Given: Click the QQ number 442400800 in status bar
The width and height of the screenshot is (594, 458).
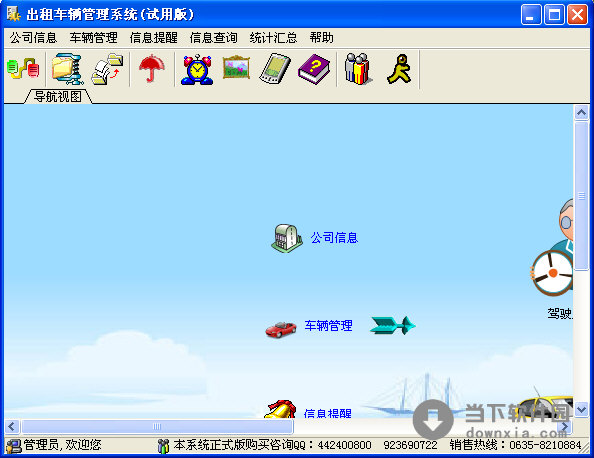Looking at the screenshot, I should (x=344, y=445).
